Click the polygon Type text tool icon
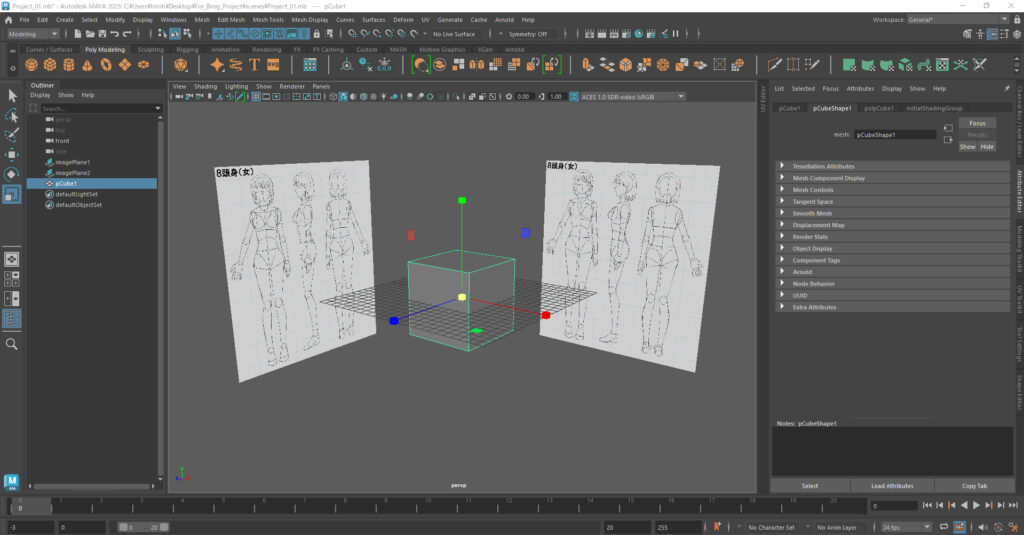This screenshot has width=1024, height=535. [254, 65]
